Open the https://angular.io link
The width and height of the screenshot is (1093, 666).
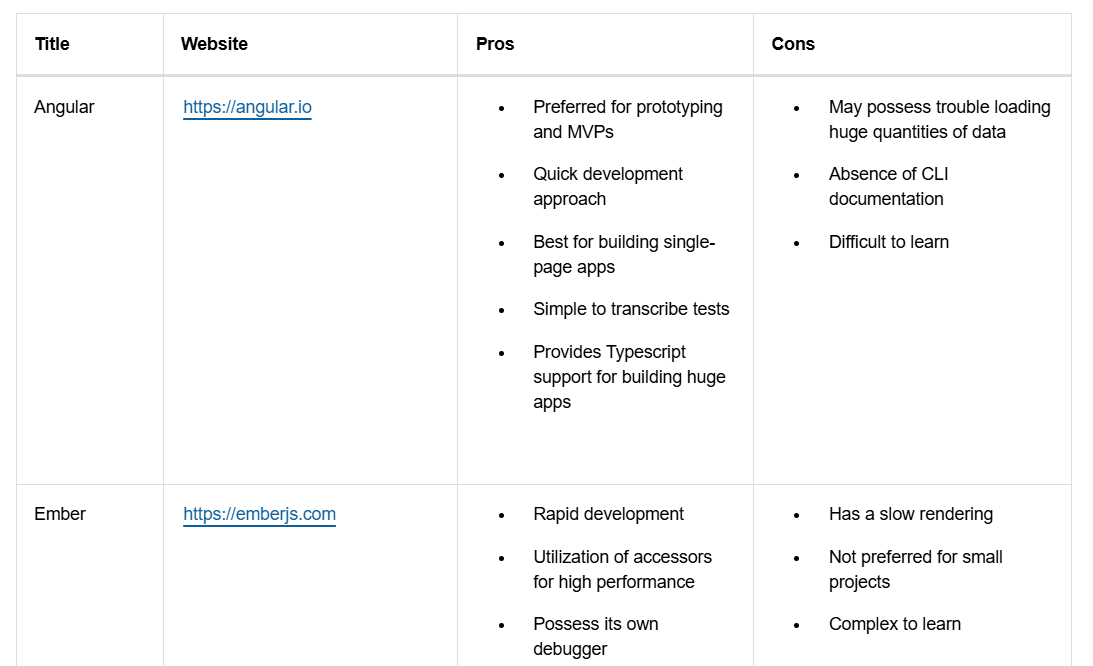coord(247,107)
